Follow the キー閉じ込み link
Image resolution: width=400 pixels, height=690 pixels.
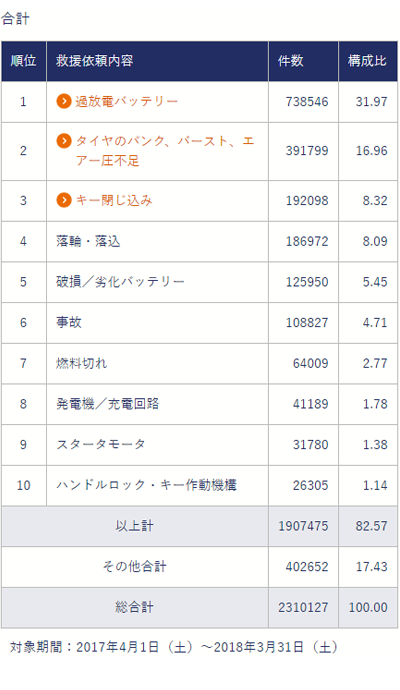tap(114, 200)
